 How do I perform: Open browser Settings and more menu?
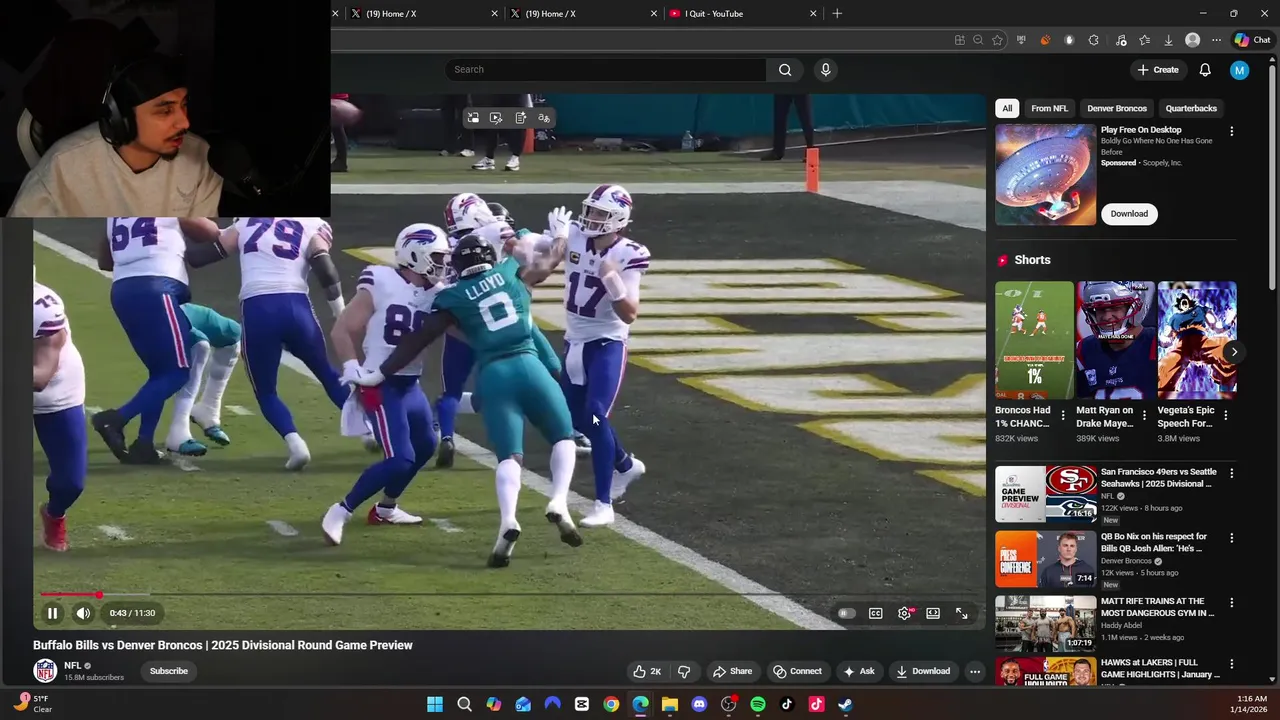[x=1216, y=40]
